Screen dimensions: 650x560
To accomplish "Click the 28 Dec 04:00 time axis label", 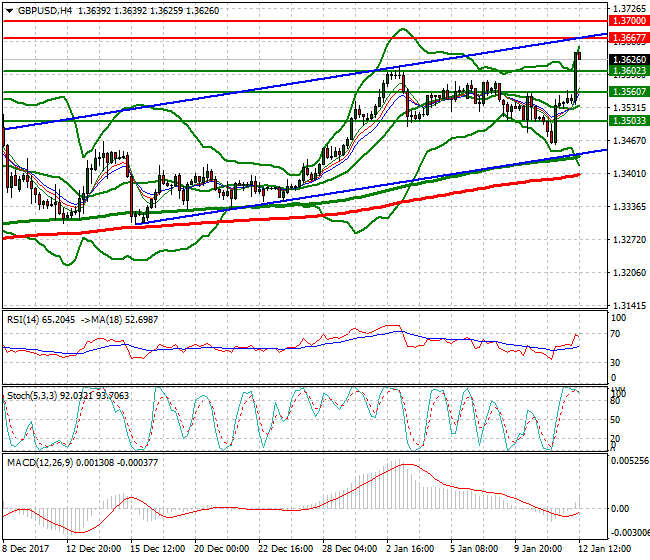I will click(350, 548).
